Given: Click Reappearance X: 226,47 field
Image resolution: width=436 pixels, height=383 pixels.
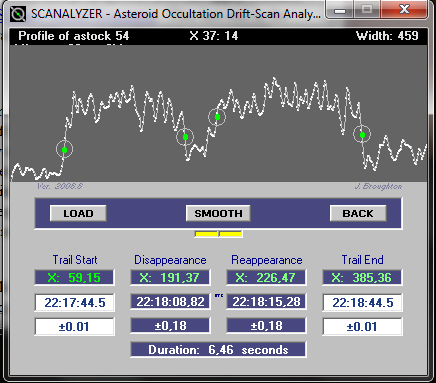Looking at the screenshot, I should pyautogui.click(x=266, y=278).
